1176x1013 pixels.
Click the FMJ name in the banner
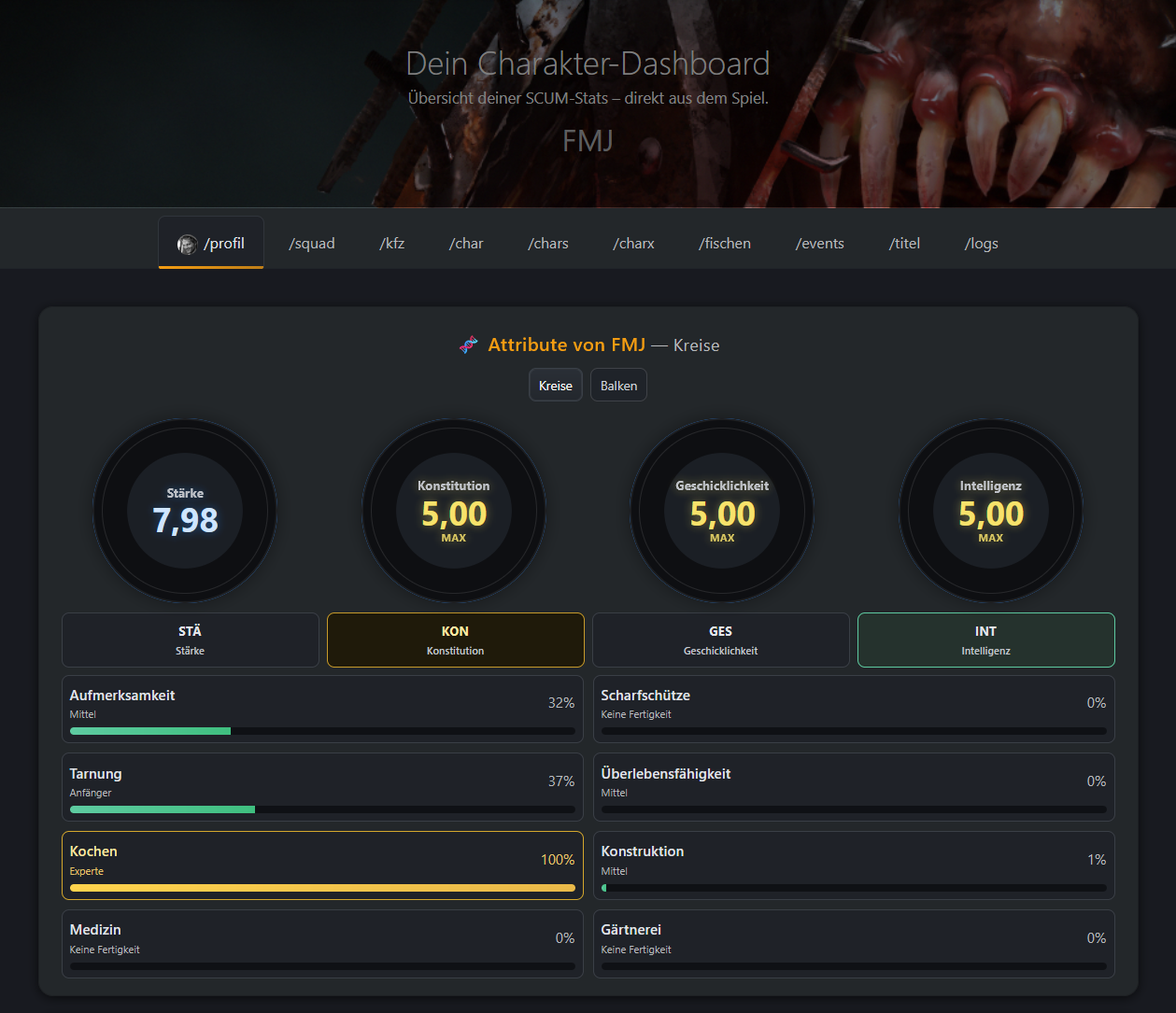pyautogui.click(x=588, y=141)
